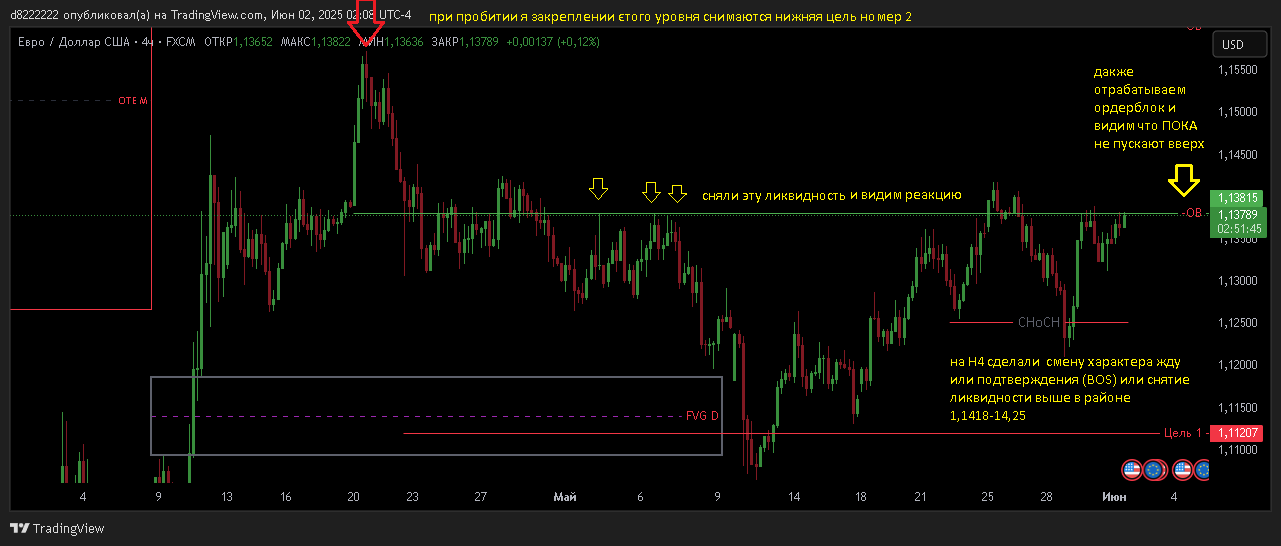Image resolution: width=1281 pixels, height=546 pixels.
Task: Click the Июн label on the time axis
Action: pyautogui.click(x=1113, y=497)
